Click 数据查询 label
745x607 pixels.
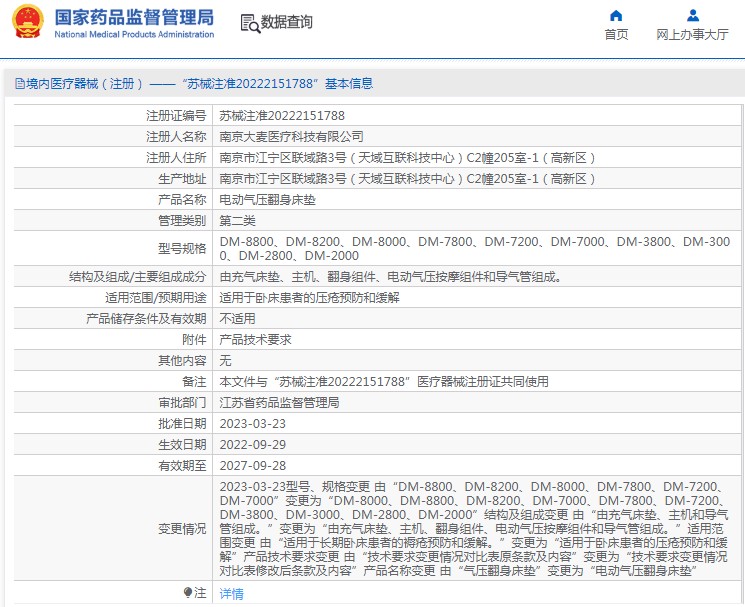pos(287,22)
